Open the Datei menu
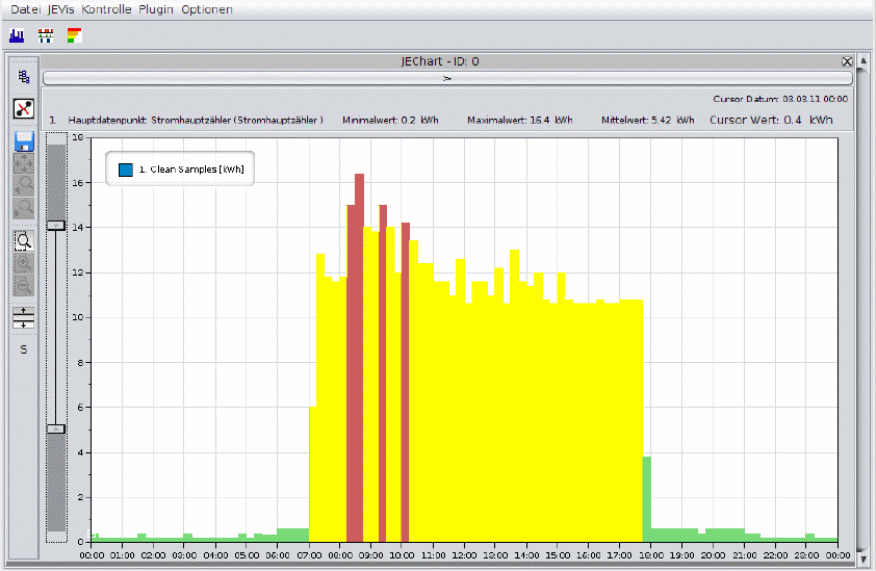Viewport: 876px width, 571px height. [x=25, y=9]
